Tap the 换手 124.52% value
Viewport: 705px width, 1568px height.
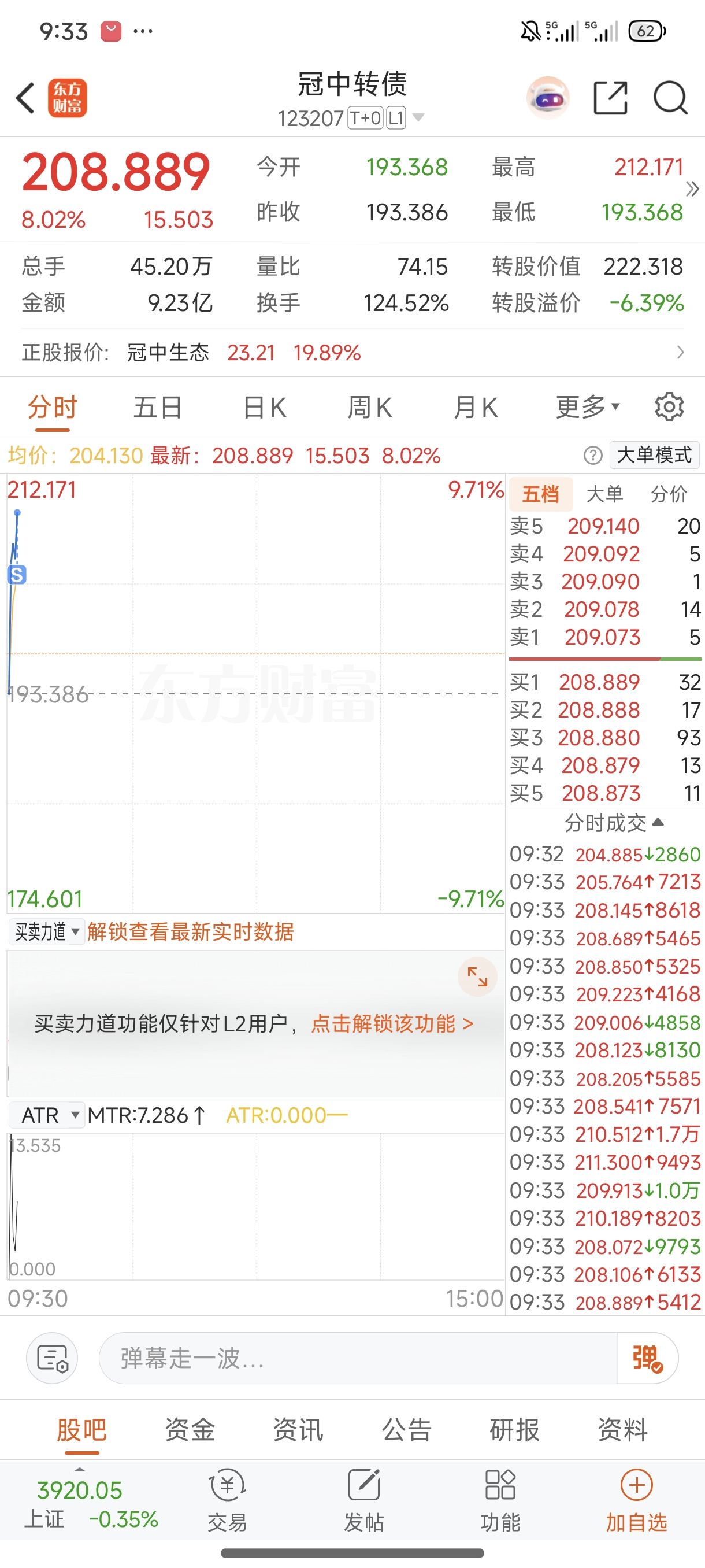406,302
